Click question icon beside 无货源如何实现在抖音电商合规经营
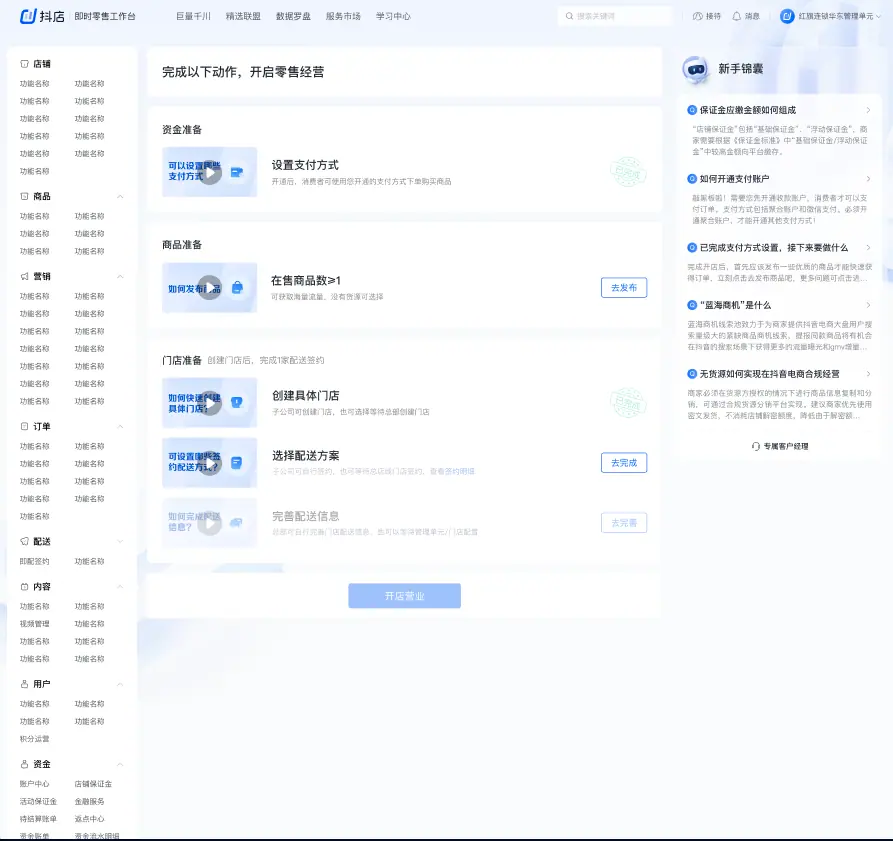 (692, 374)
